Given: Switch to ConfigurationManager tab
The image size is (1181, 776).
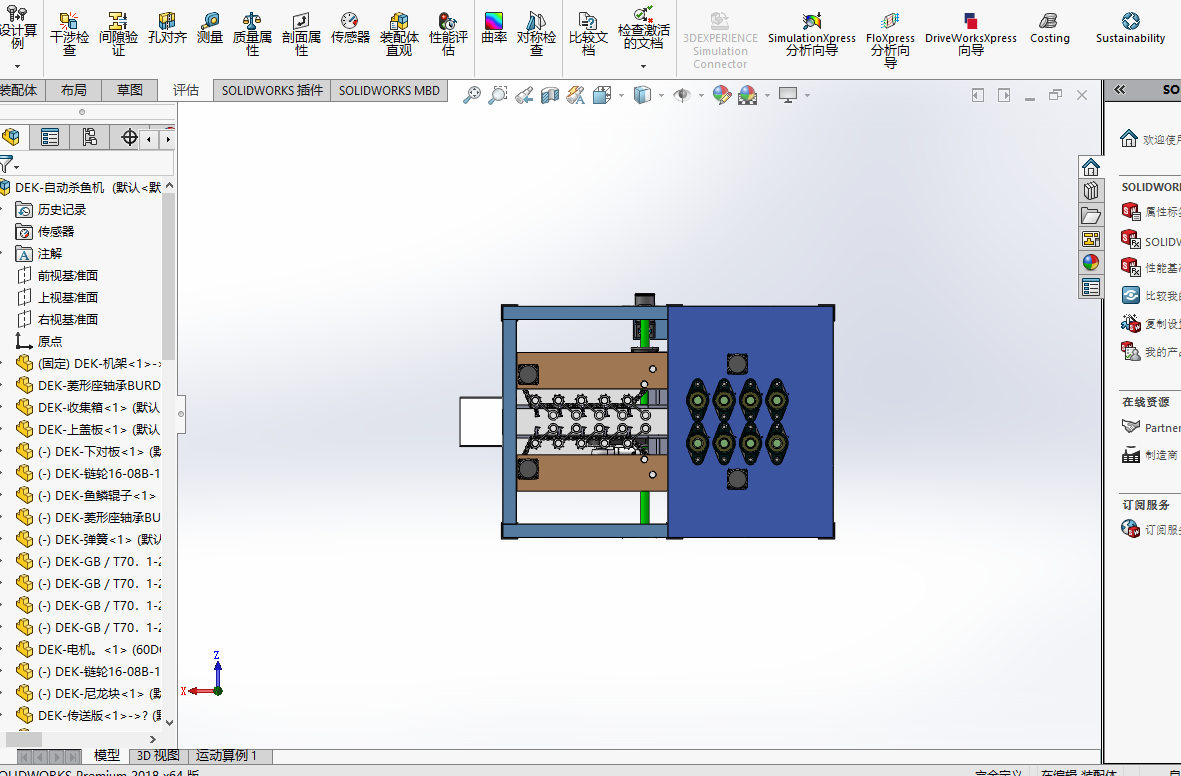Looking at the screenshot, I should pos(90,137).
